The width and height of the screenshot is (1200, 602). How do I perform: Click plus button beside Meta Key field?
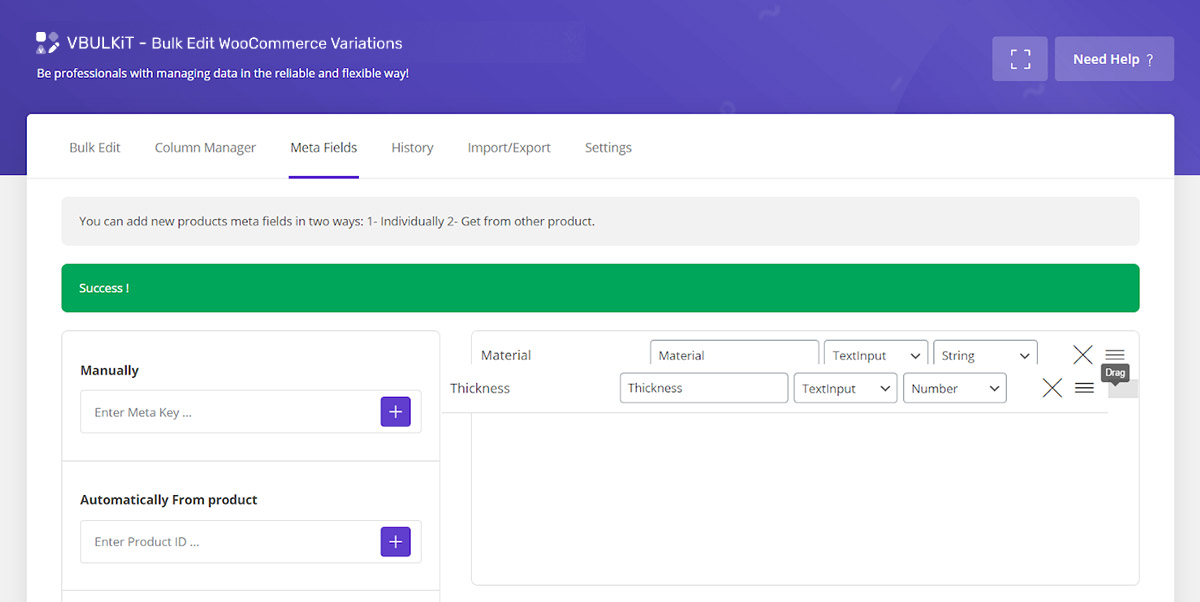395,412
